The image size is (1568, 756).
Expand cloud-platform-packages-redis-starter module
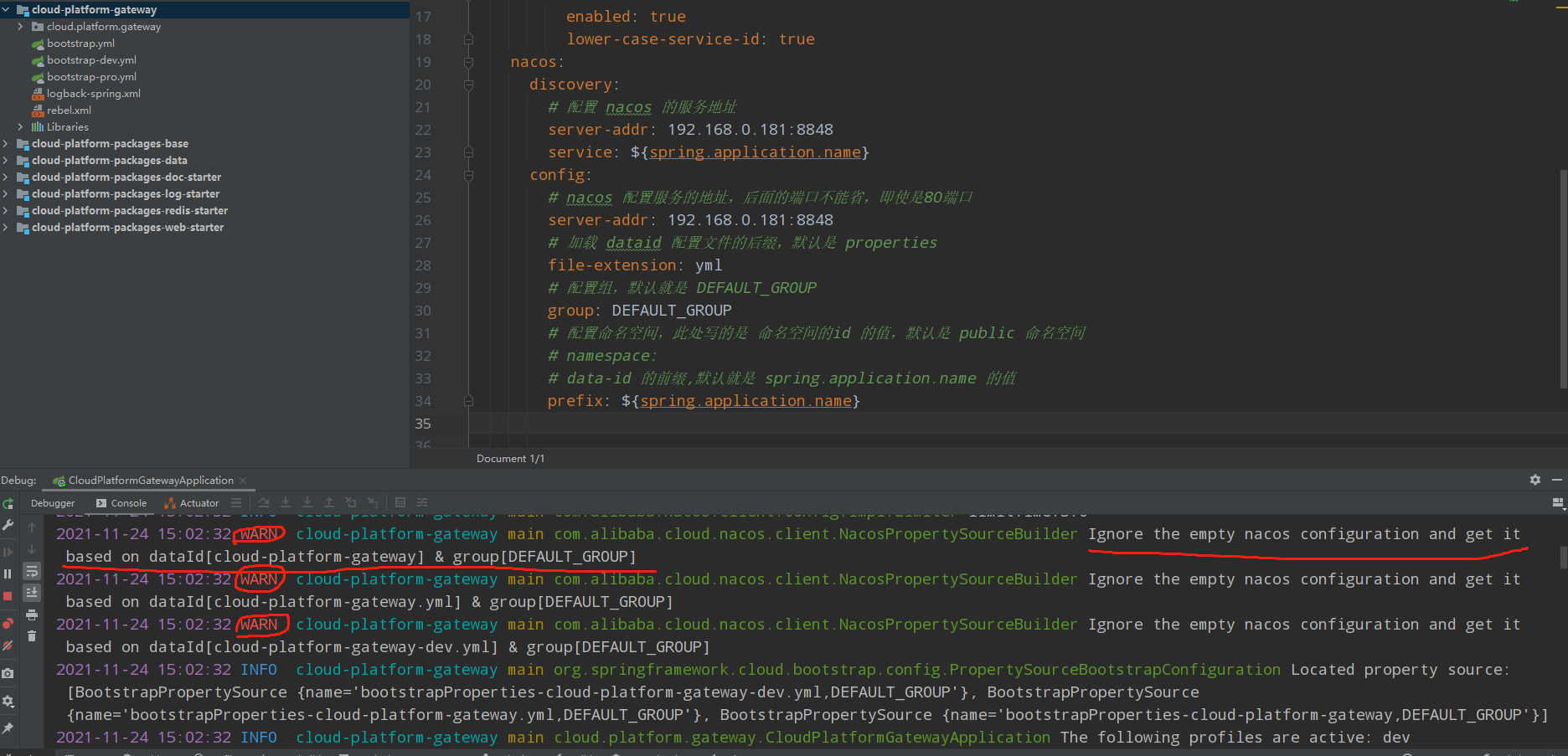(x=6, y=211)
